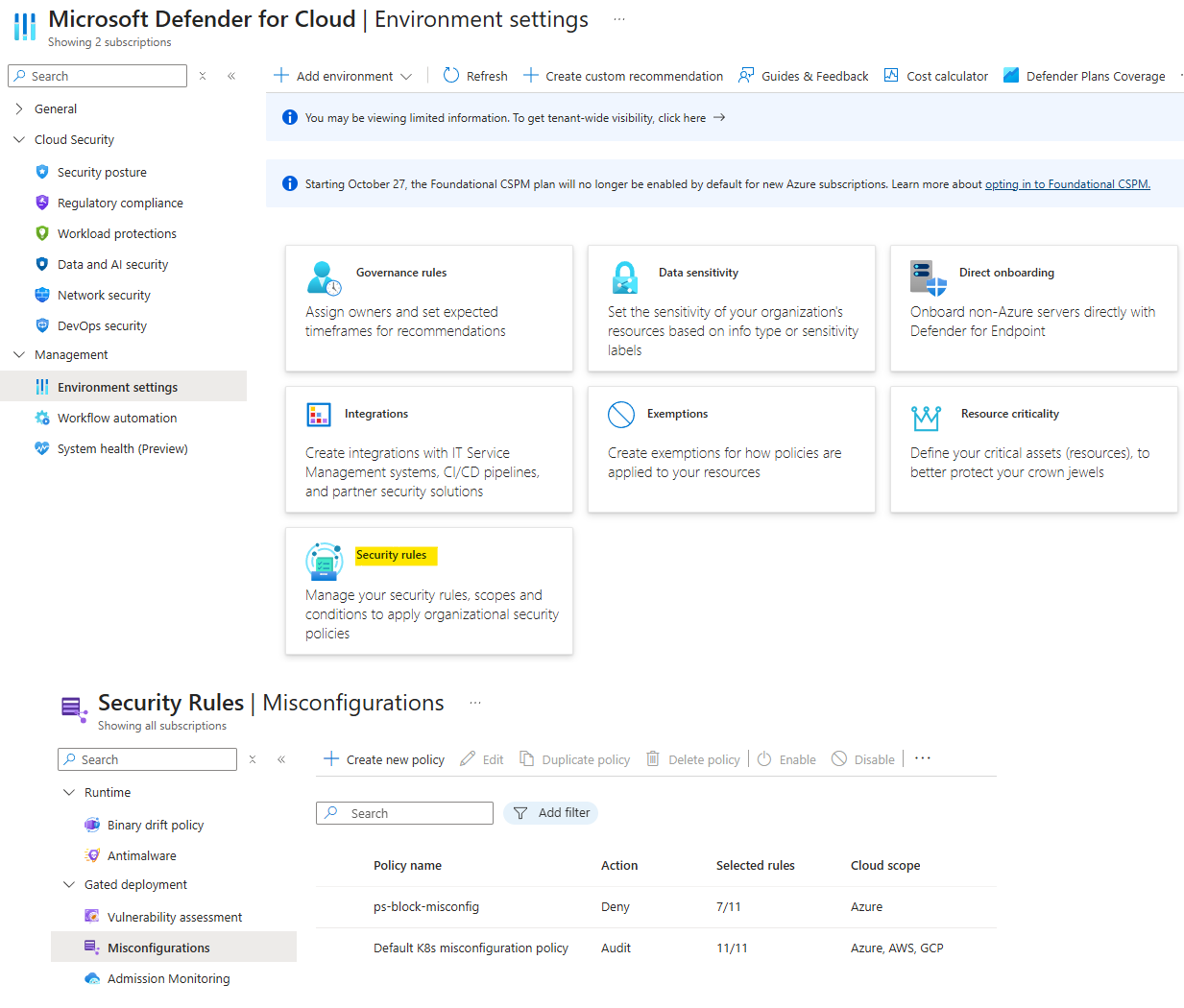This screenshot has width=1184, height=1008.
Task: Click tenant-wide visibility click here arrow
Action: [719, 117]
